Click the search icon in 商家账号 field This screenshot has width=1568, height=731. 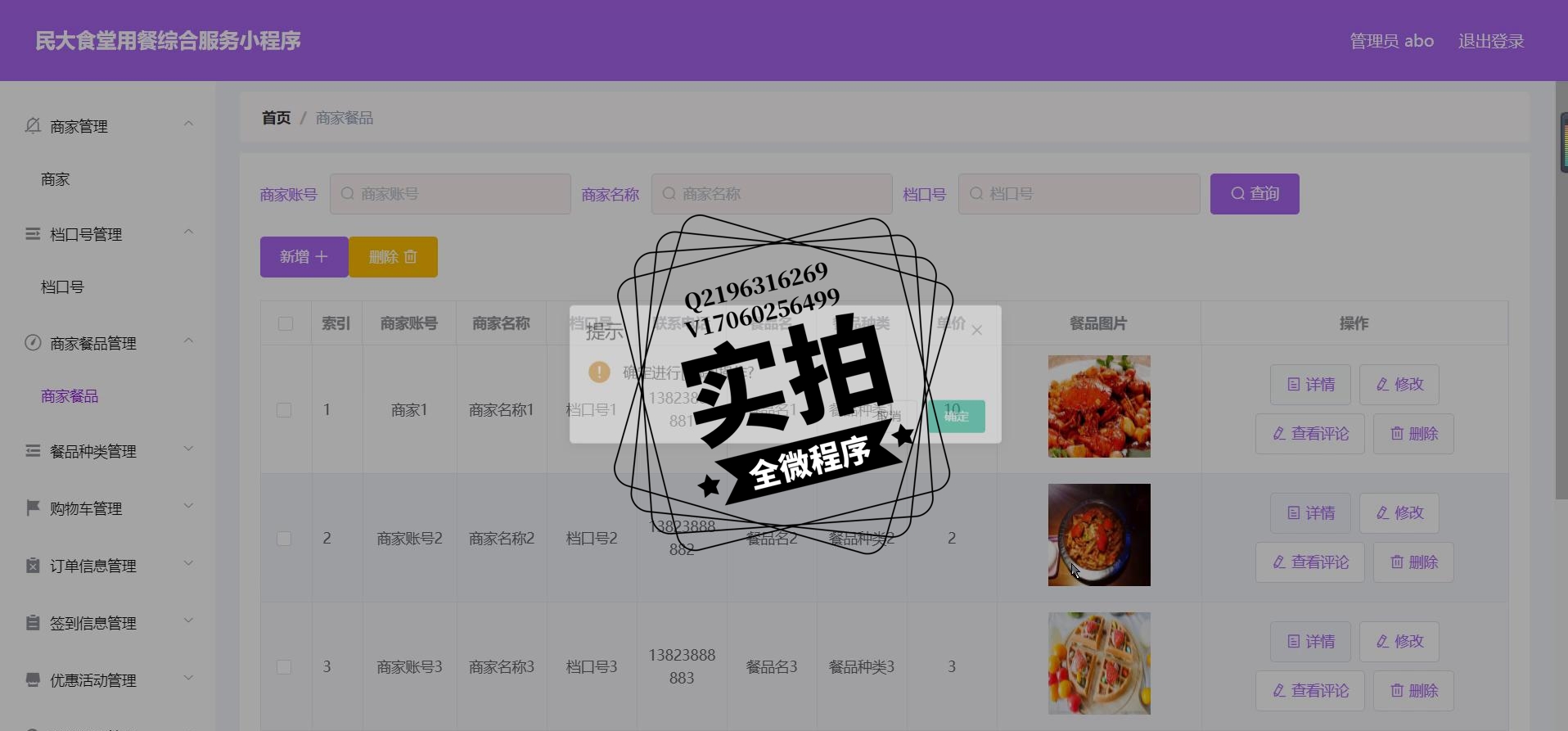348,194
